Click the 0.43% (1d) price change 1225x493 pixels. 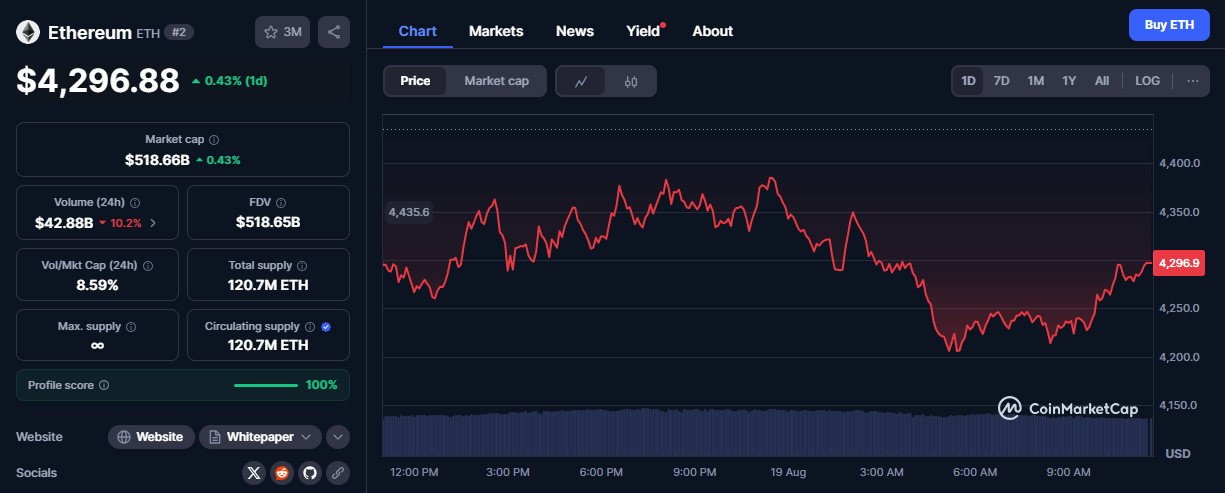[x=229, y=81]
